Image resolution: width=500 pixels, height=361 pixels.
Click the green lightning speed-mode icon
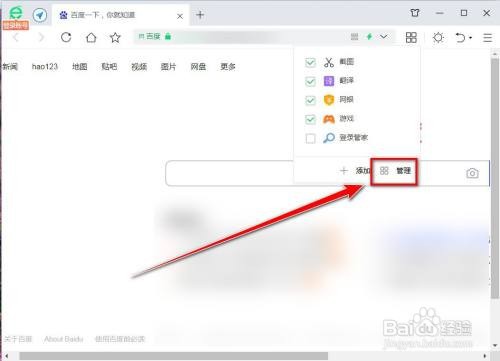click(369, 37)
